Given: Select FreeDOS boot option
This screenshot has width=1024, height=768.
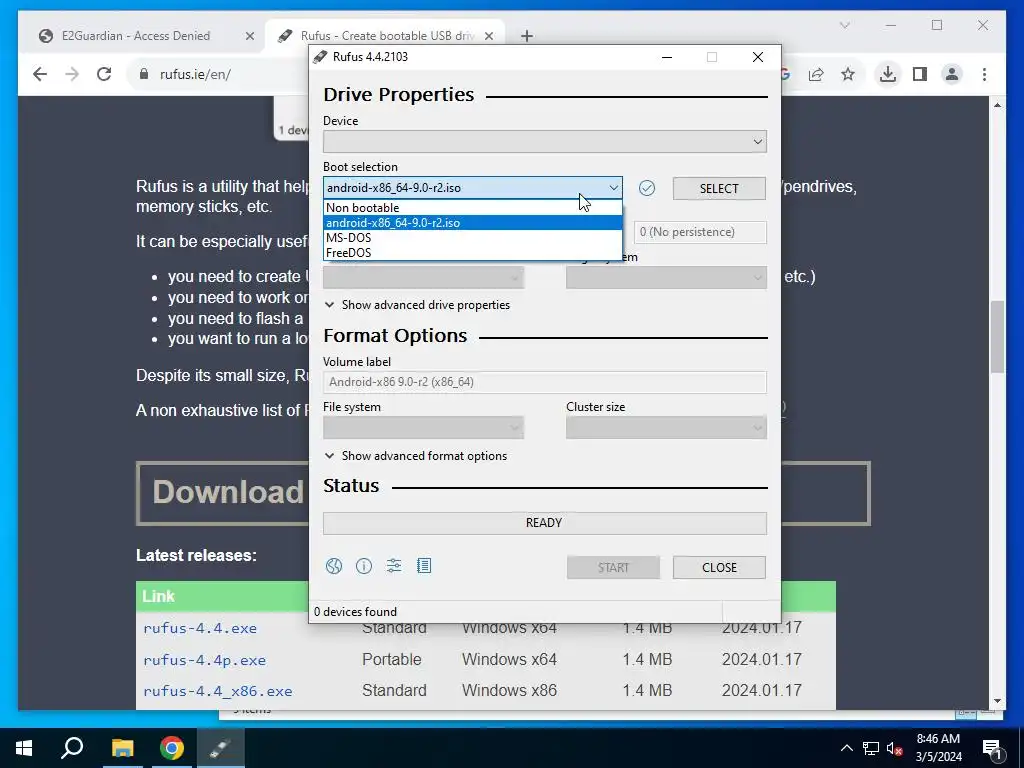Looking at the screenshot, I should point(473,253).
